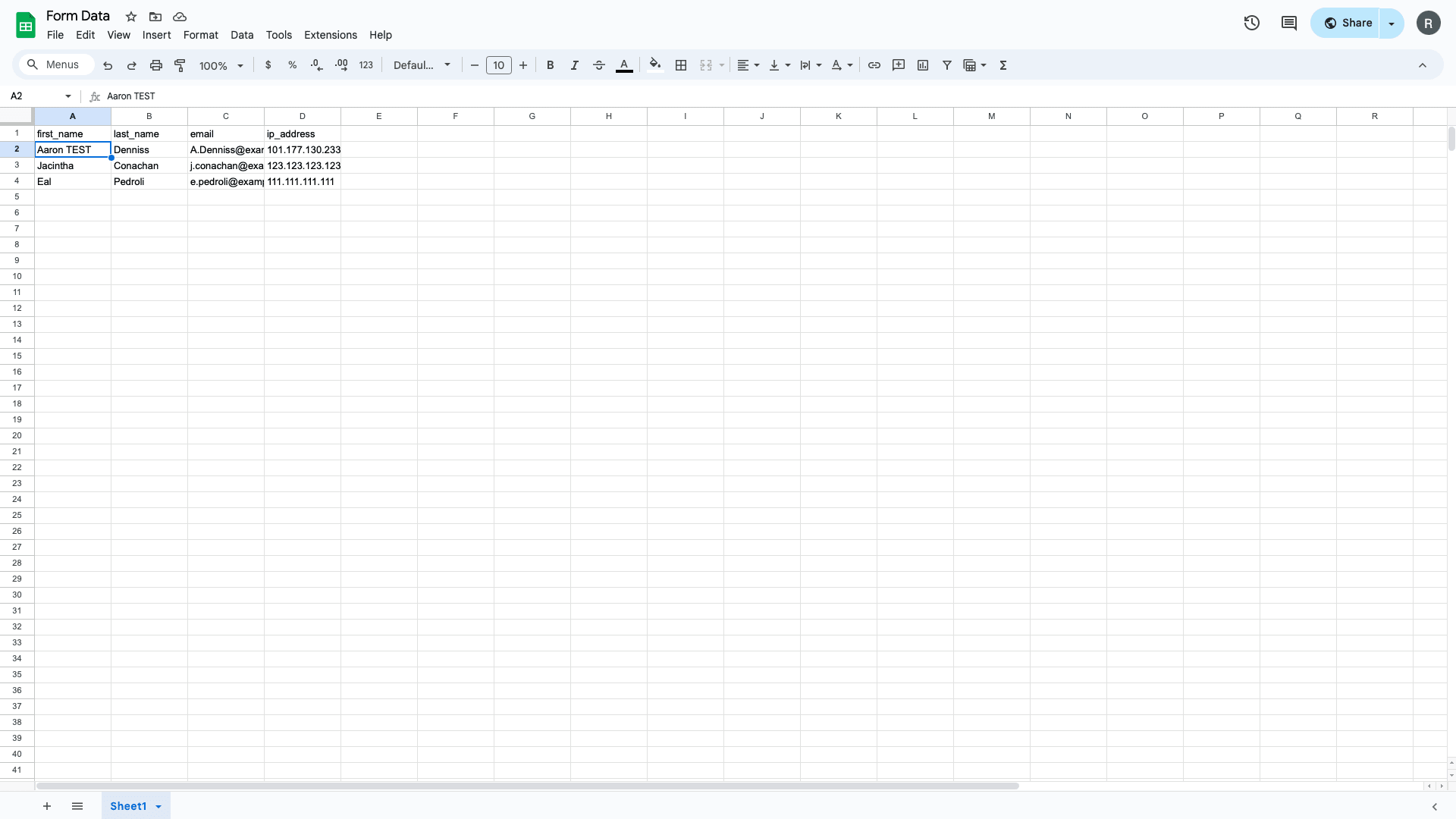
Task: Apply borders to selected cells
Action: 680,65
